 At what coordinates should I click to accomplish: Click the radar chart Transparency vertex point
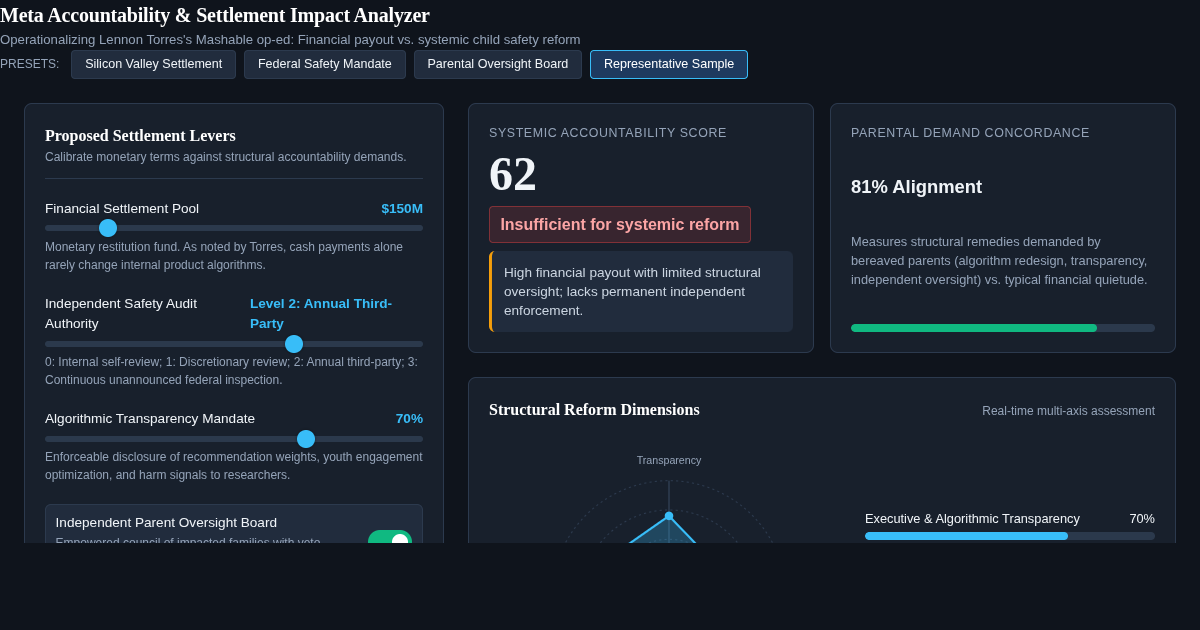coord(669,516)
